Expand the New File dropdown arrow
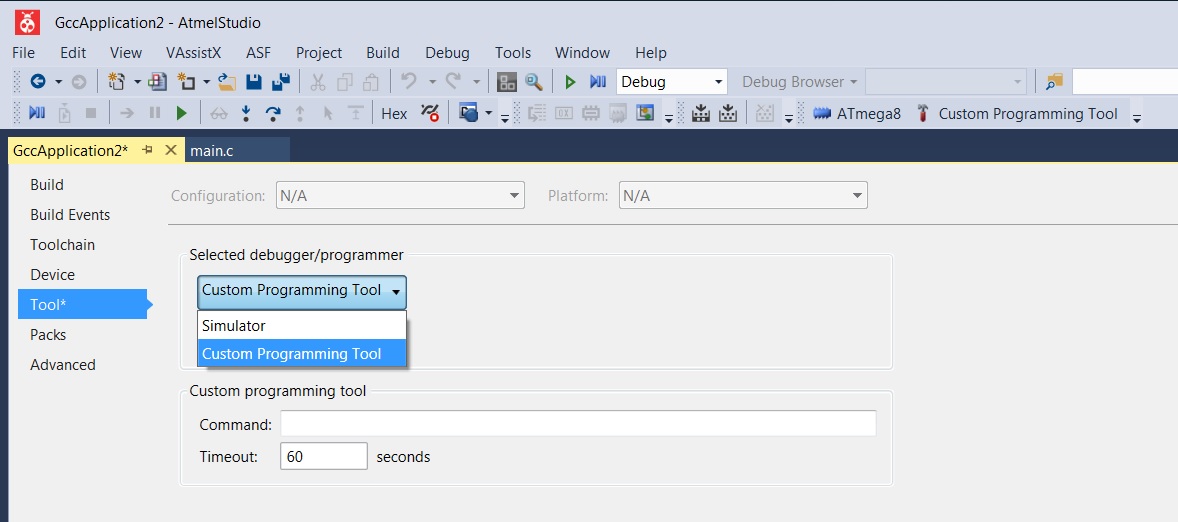 click(x=206, y=82)
